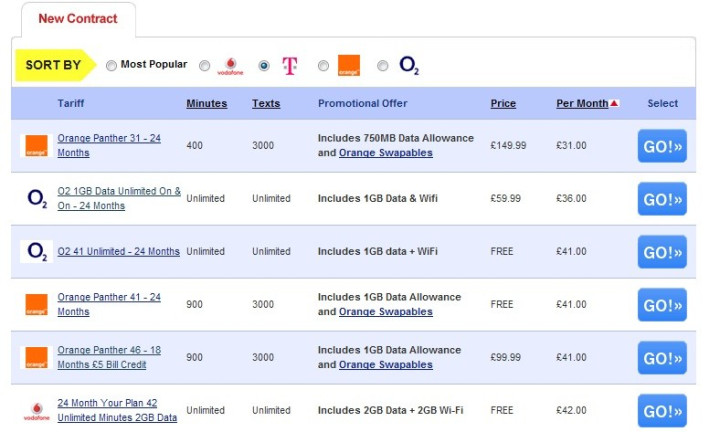Click Orange logo in Panther 46 row
This screenshot has width=720, height=432.
point(36,357)
